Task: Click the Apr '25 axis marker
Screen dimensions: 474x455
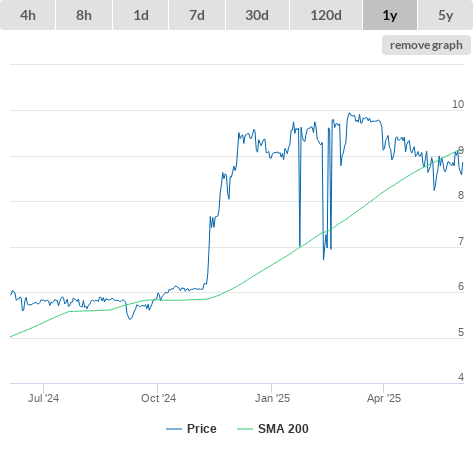Action: pos(384,398)
